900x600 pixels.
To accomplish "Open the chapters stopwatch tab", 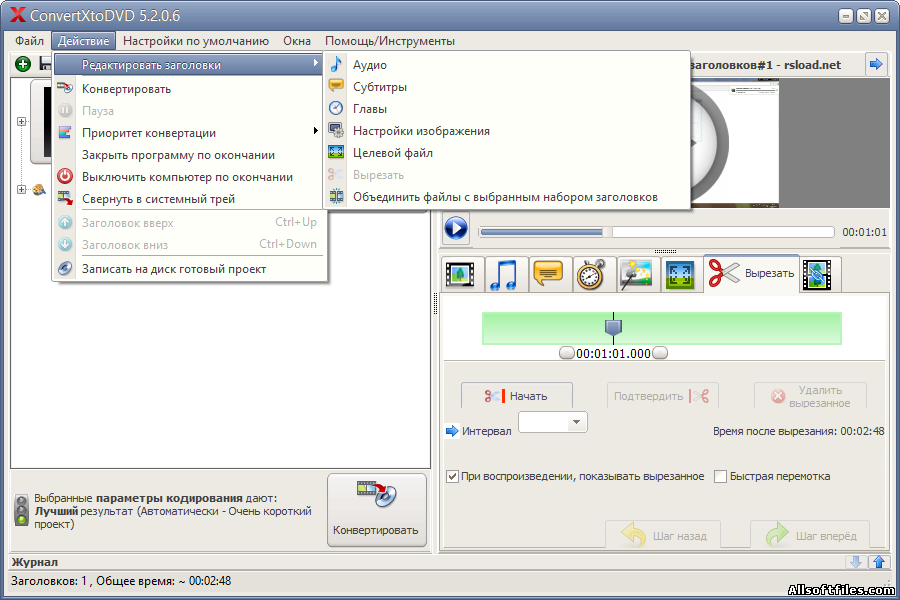I will click(x=592, y=274).
